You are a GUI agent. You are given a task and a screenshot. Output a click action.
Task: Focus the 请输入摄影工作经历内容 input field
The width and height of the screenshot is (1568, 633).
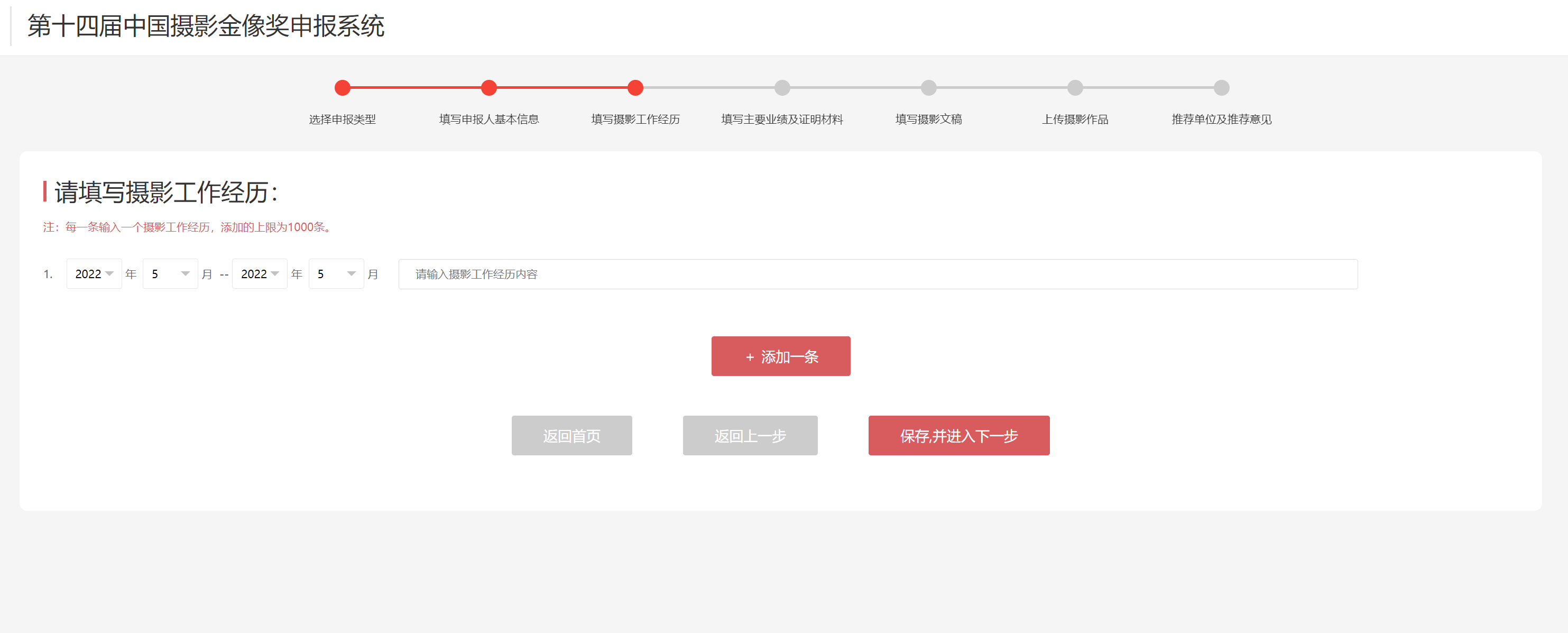tap(878, 274)
